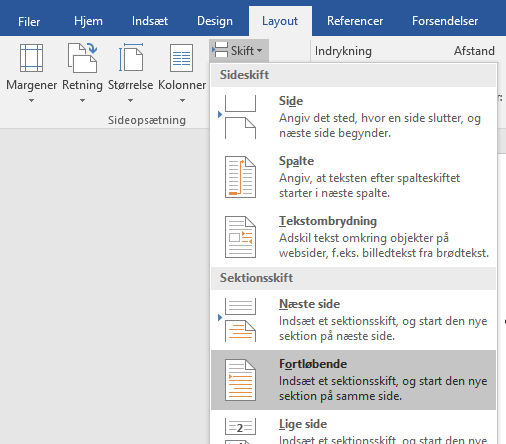Image resolution: width=506 pixels, height=444 pixels.
Task: Expand the arrow under Kolonner
Action: 182,100
